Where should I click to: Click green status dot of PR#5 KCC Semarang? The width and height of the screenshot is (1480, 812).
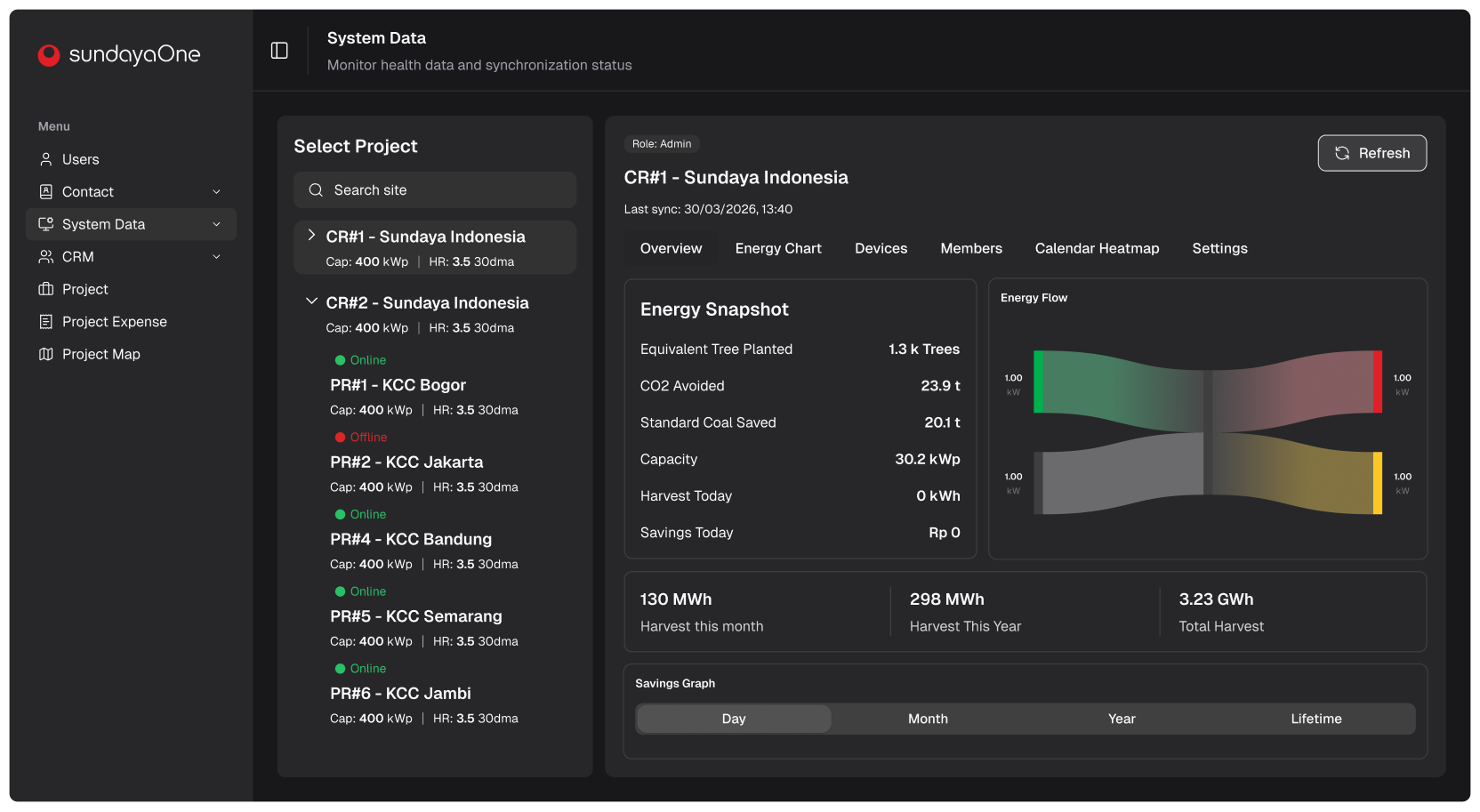(340, 591)
